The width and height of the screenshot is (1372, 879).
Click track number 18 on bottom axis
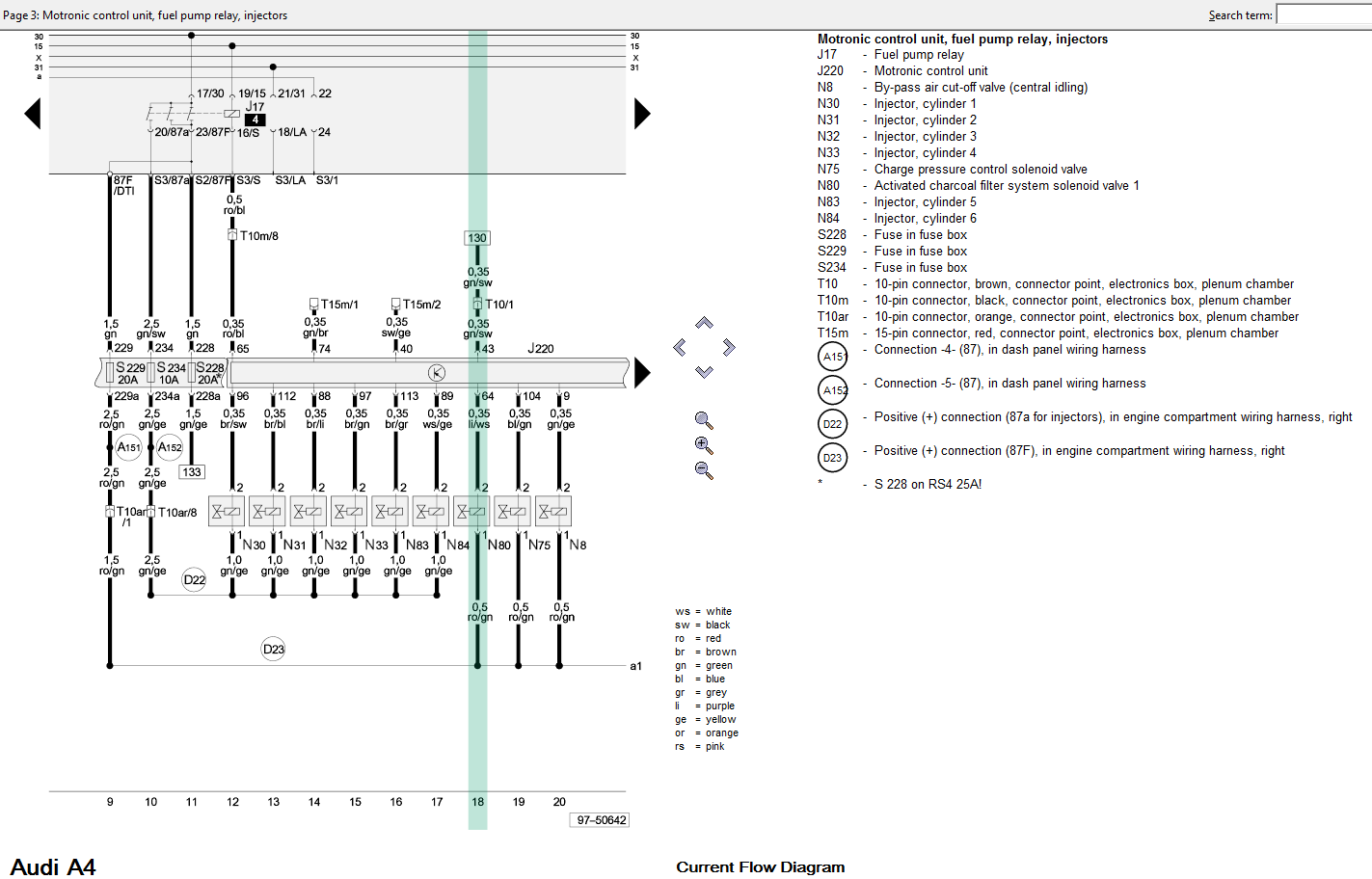(477, 802)
